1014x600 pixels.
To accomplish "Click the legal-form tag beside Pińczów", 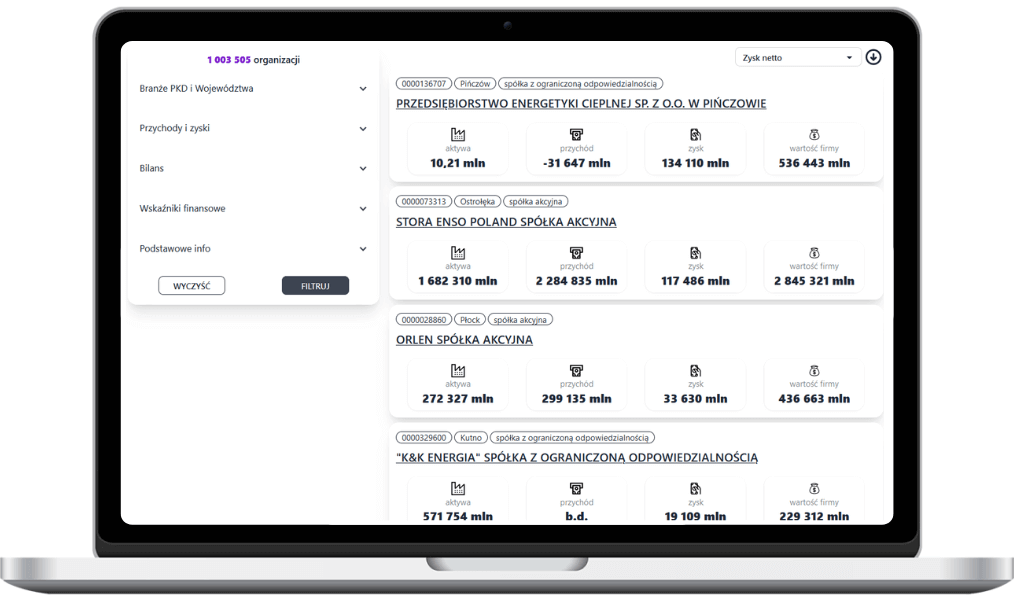I will 581,83.
